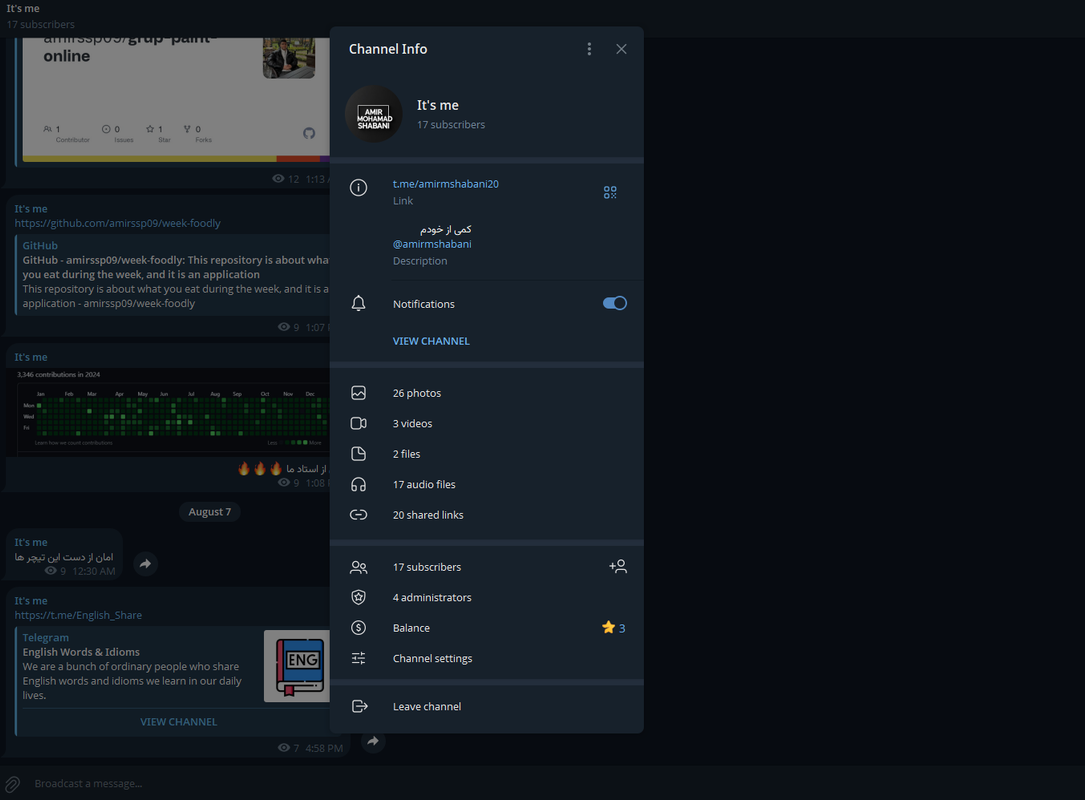Add a subscriber with the plus-person icon
The width and height of the screenshot is (1085, 800).
coord(618,567)
